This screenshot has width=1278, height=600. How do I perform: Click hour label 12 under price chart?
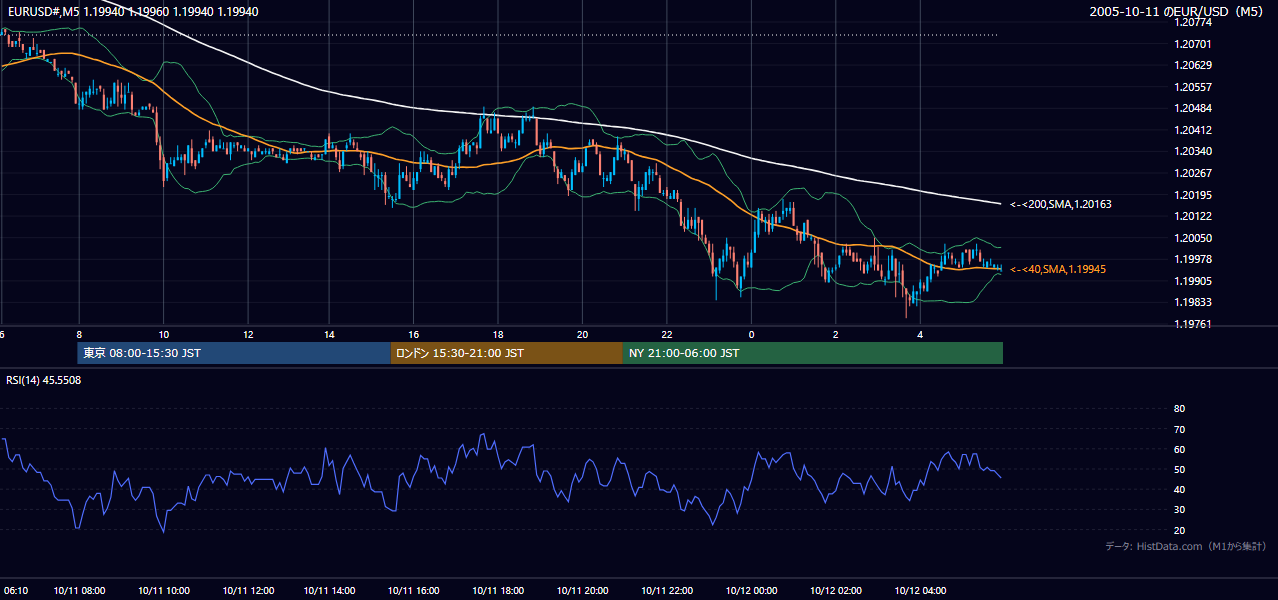point(247,335)
